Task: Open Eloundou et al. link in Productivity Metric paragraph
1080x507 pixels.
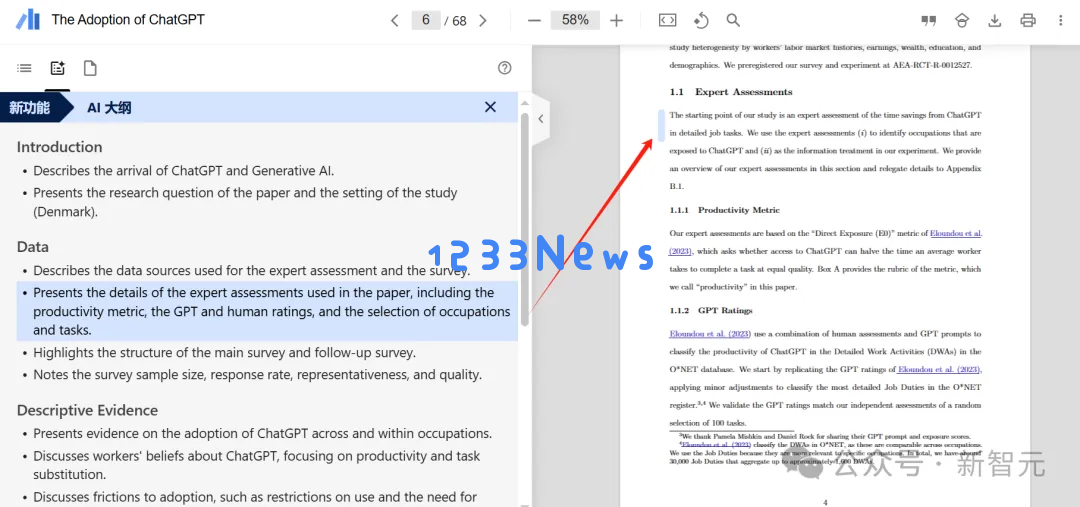Action: (x=956, y=233)
